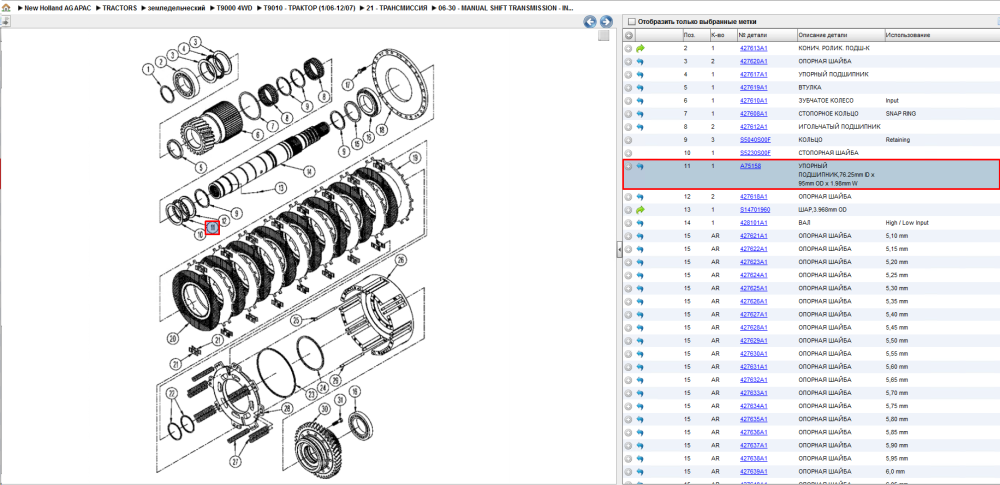Open part number link S14701960

pyautogui.click(x=755, y=209)
